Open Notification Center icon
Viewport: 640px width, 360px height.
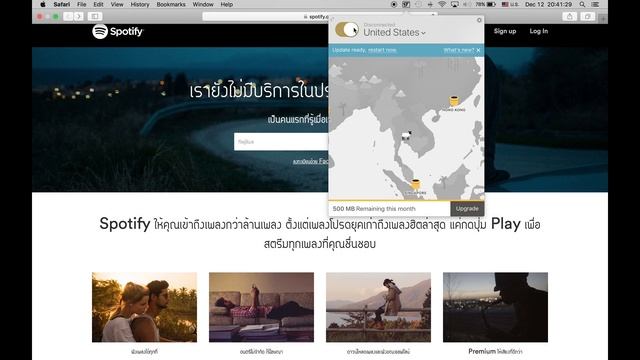(x=596, y=4)
